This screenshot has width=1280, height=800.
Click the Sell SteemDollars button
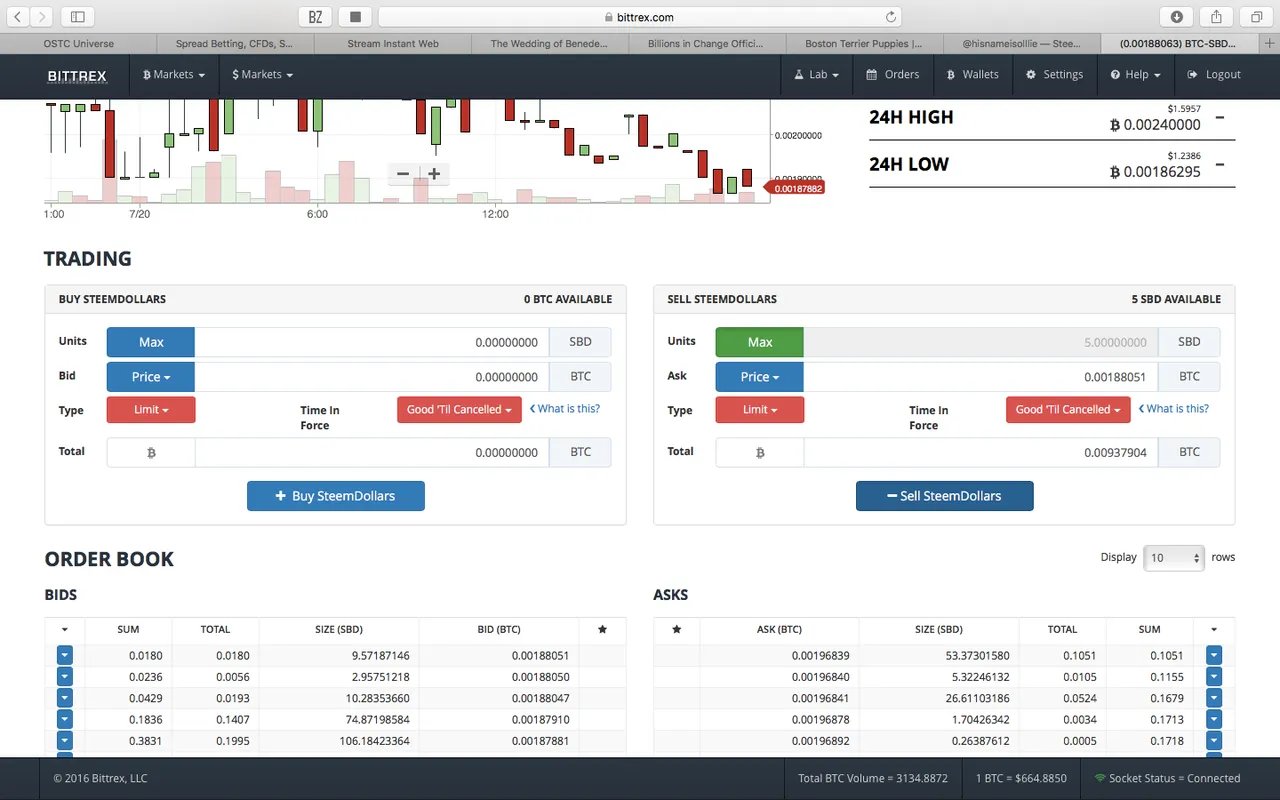pyautogui.click(x=945, y=496)
